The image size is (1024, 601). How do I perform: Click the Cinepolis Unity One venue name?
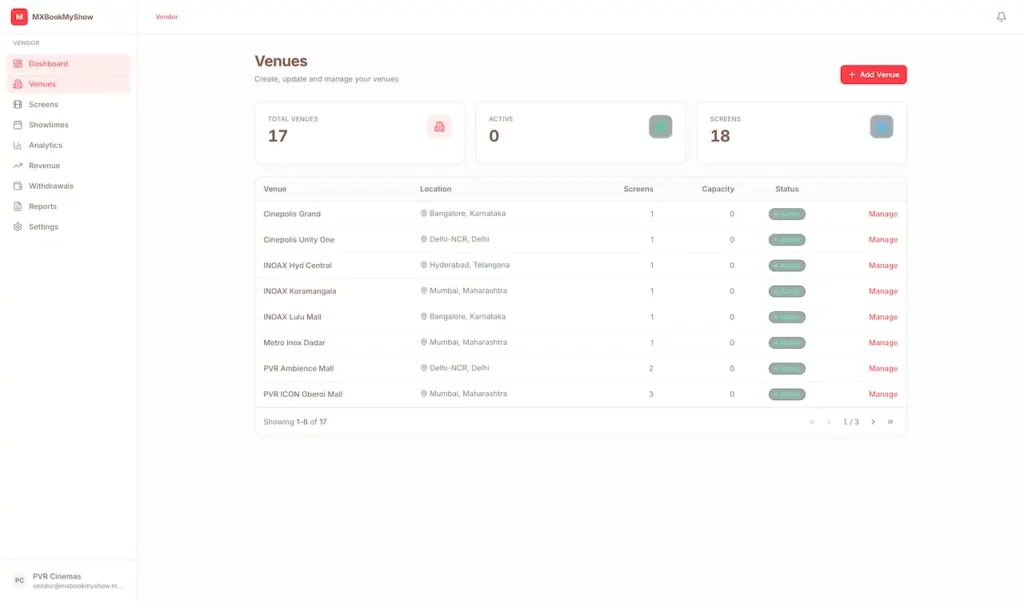(x=298, y=240)
